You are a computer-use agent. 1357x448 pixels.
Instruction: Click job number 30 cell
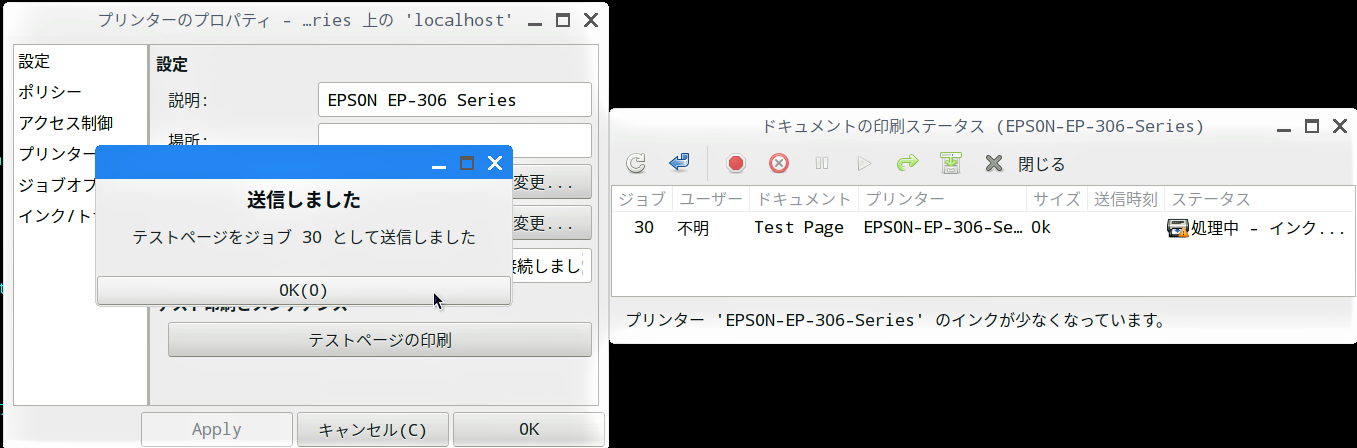pos(644,228)
